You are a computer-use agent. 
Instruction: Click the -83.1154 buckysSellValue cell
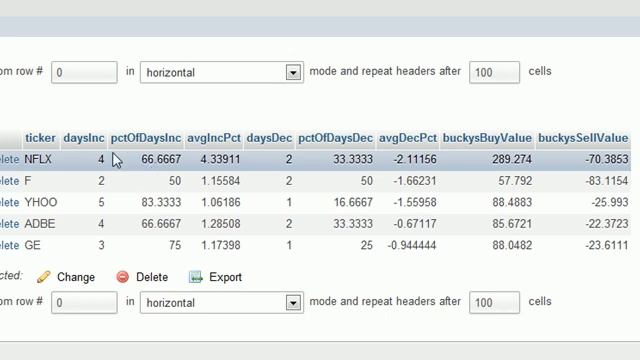point(607,181)
